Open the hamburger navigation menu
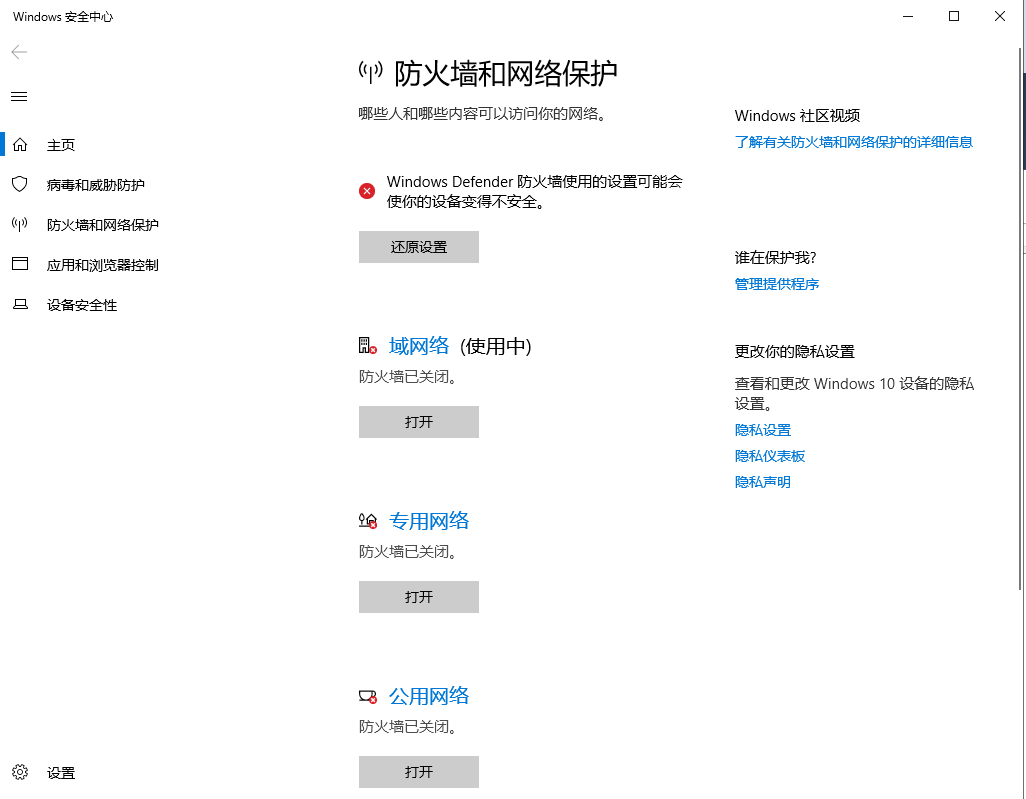Viewport: 1026px width, 799px height. click(x=19, y=97)
